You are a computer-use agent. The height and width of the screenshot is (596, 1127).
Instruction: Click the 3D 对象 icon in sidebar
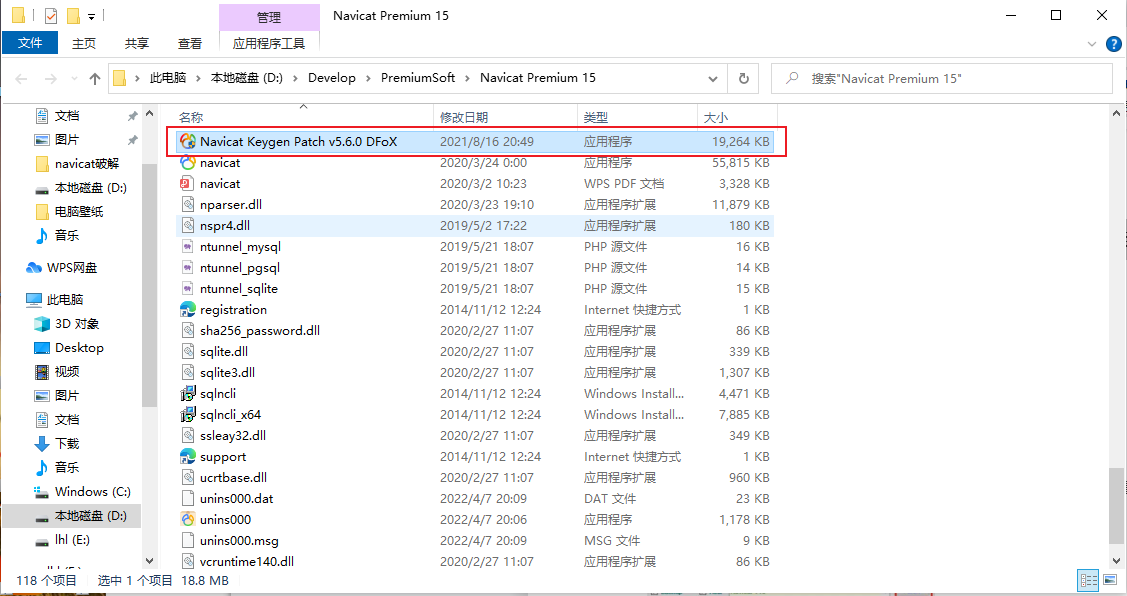click(42, 324)
